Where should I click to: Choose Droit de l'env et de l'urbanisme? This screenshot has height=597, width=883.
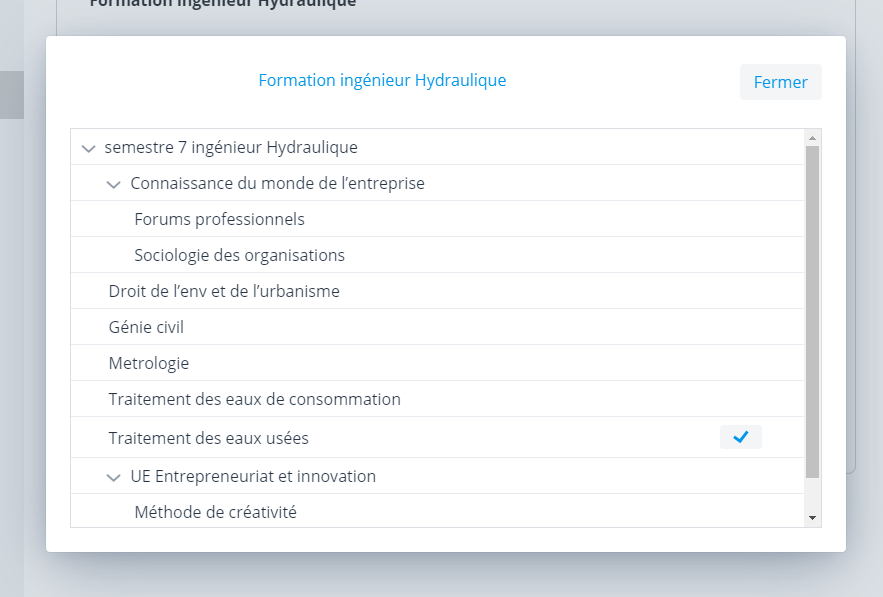pyautogui.click(x=224, y=291)
